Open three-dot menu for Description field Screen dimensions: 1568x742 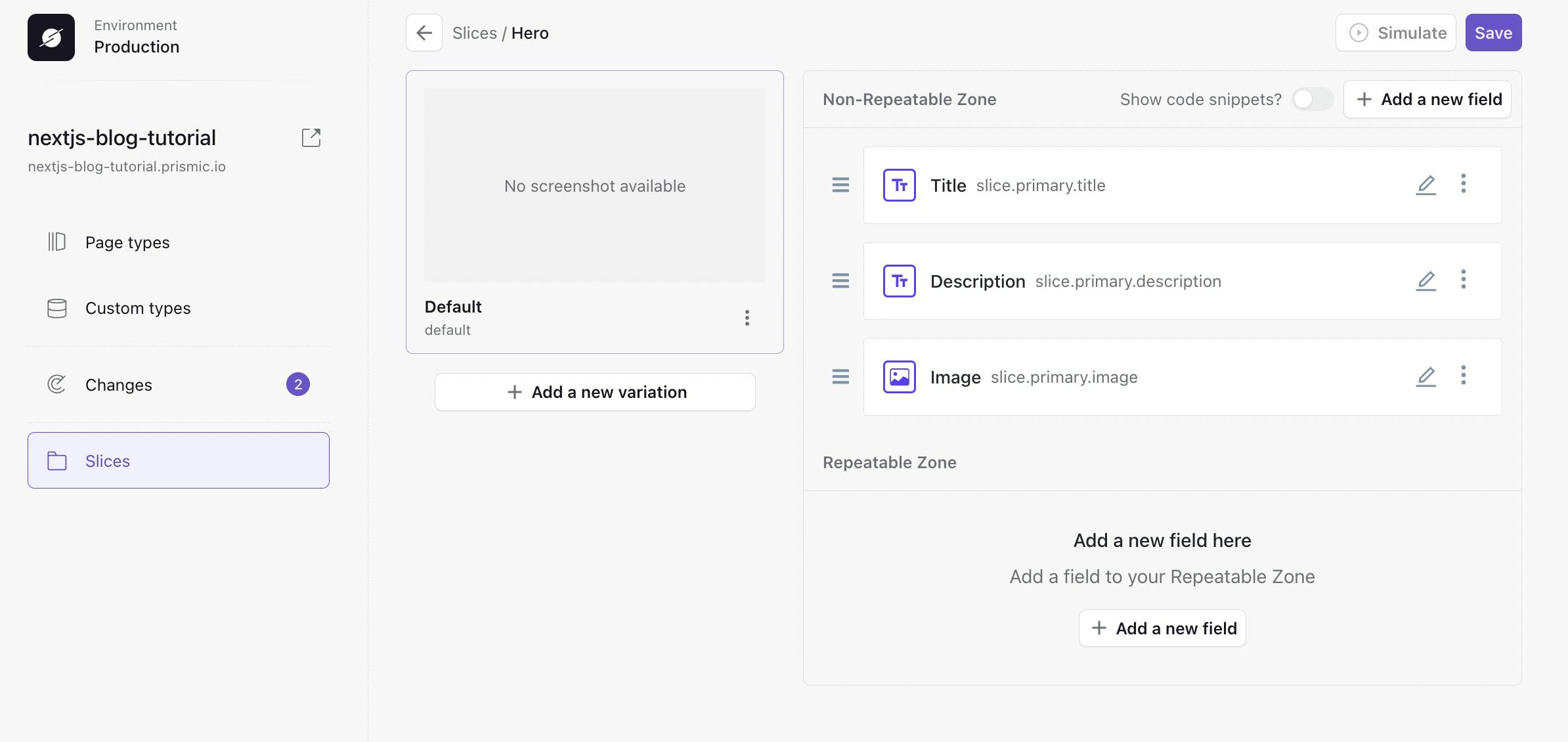1463,280
